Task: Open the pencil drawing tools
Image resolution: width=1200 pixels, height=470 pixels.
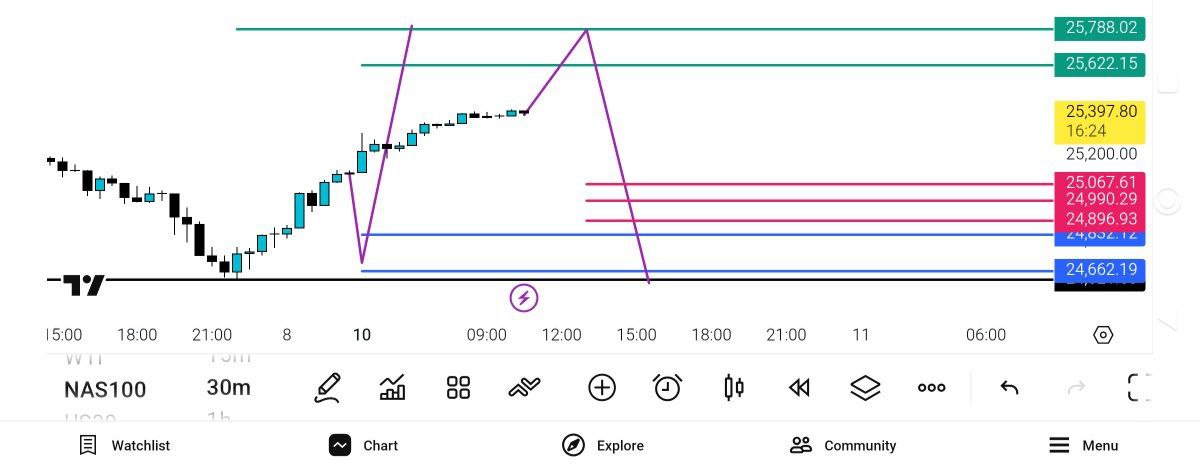Action: [x=327, y=387]
